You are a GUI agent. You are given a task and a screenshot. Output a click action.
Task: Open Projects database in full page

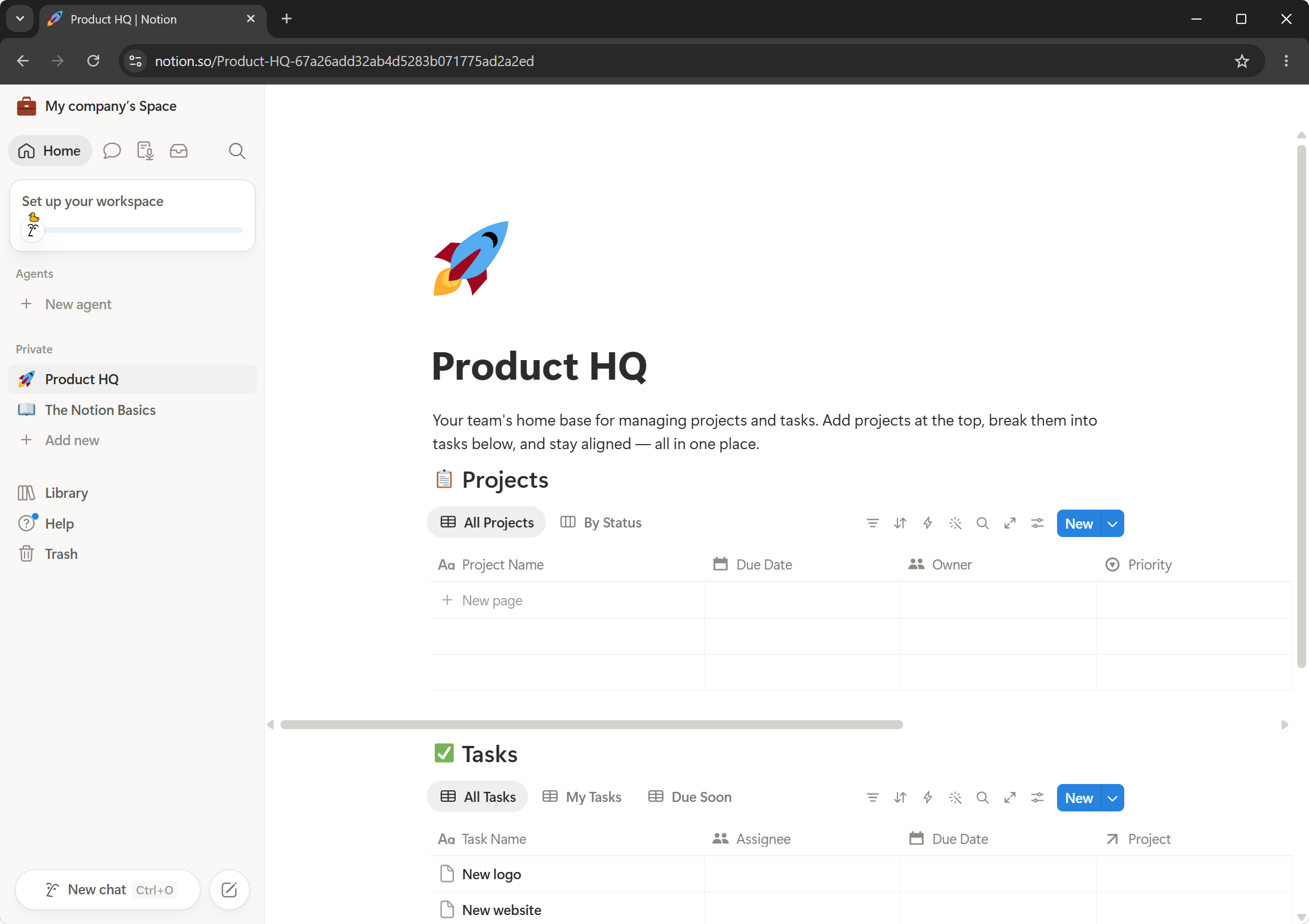(1009, 523)
